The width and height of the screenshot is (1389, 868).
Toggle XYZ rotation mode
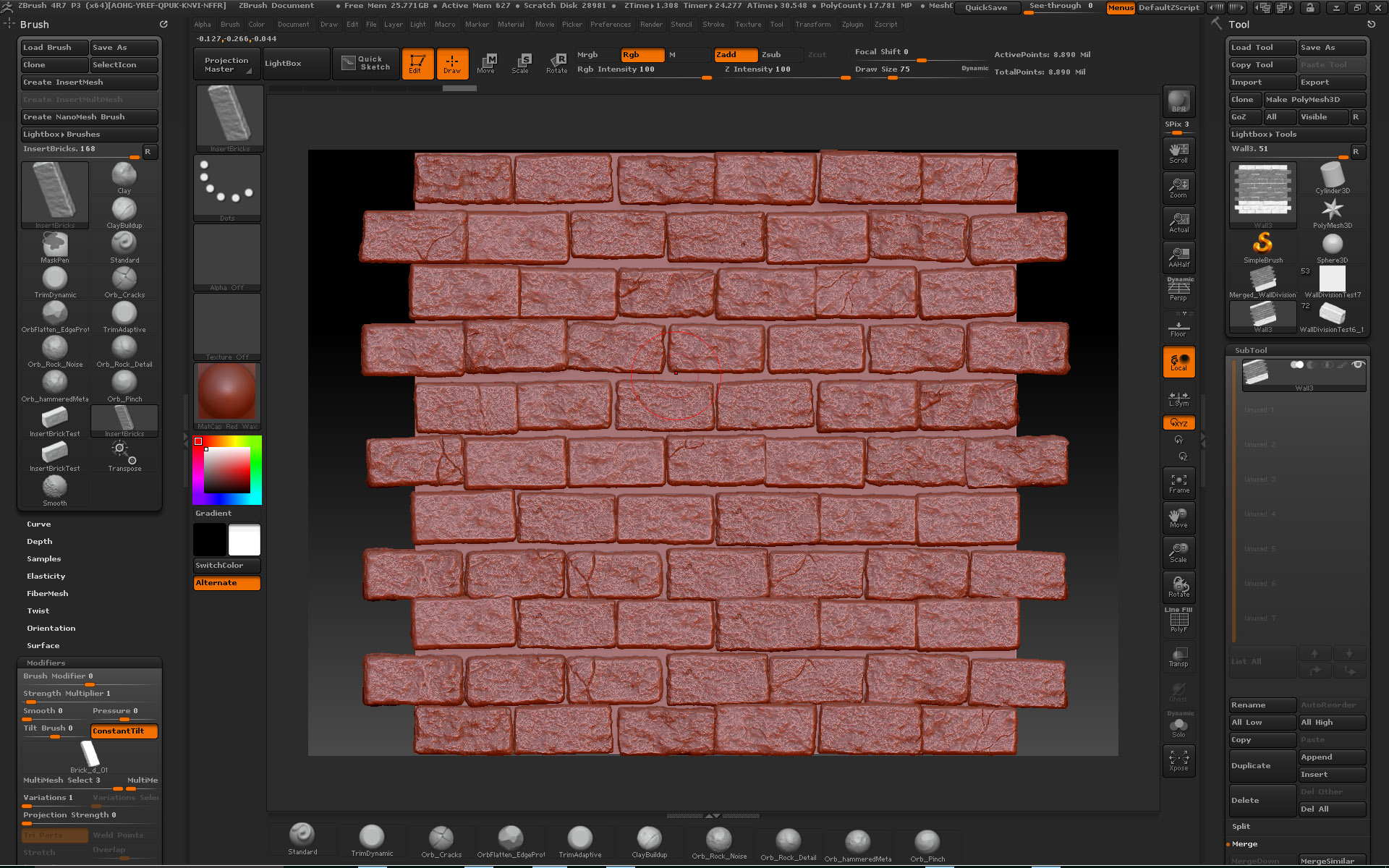pyautogui.click(x=1178, y=422)
